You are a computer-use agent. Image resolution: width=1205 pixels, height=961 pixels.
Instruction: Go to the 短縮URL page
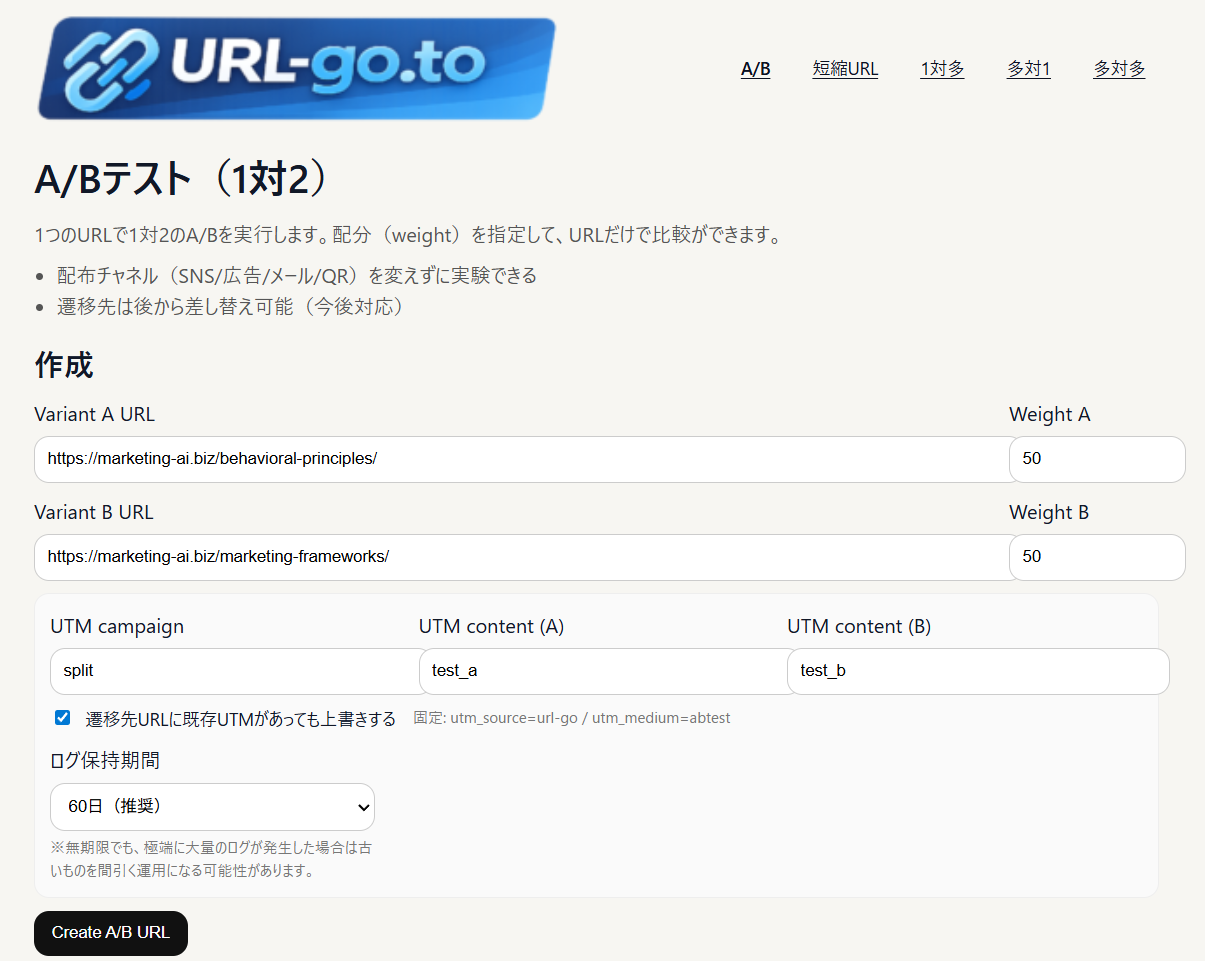845,69
